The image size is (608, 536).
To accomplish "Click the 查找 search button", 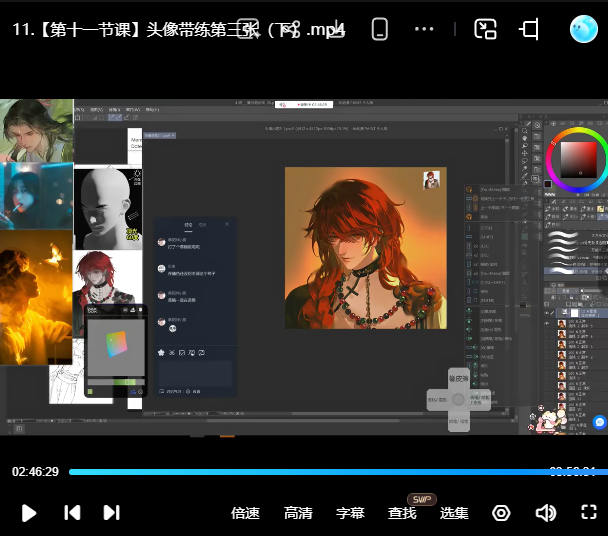I will click(x=402, y=513).
